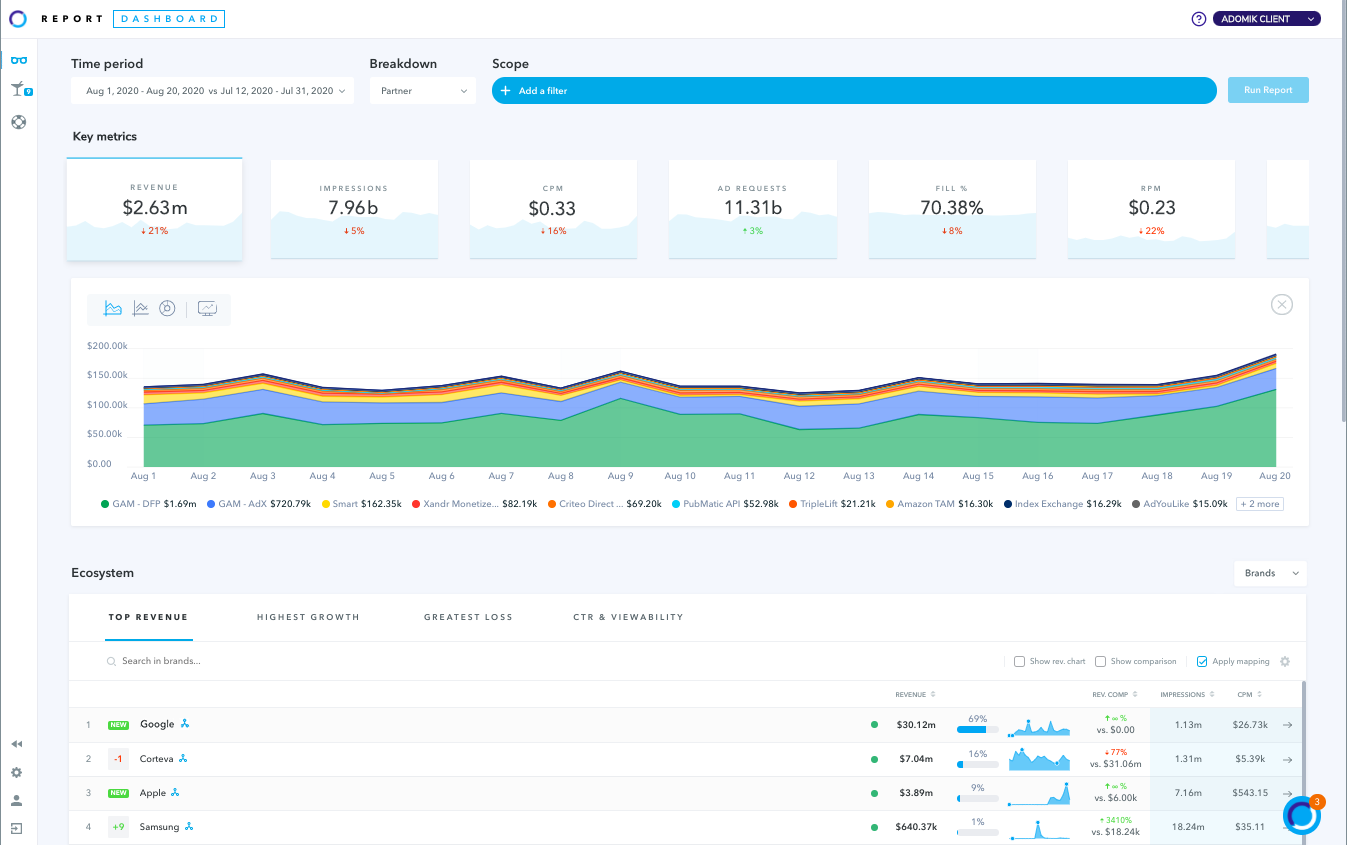Toggle GAM - DFP legend series
Screen dimensions: 1347x845
[x=149, y=504]
